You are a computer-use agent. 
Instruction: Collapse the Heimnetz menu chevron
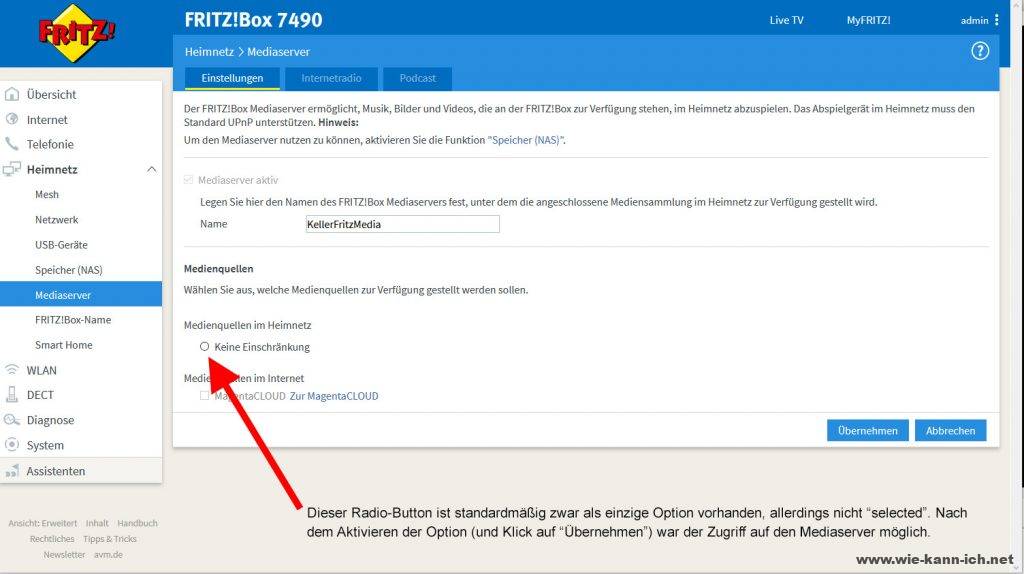151,170
